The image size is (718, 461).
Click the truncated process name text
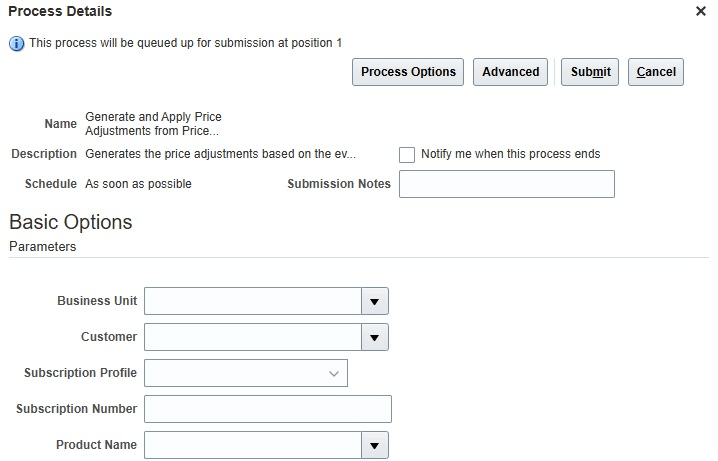(x=153, y=124)
